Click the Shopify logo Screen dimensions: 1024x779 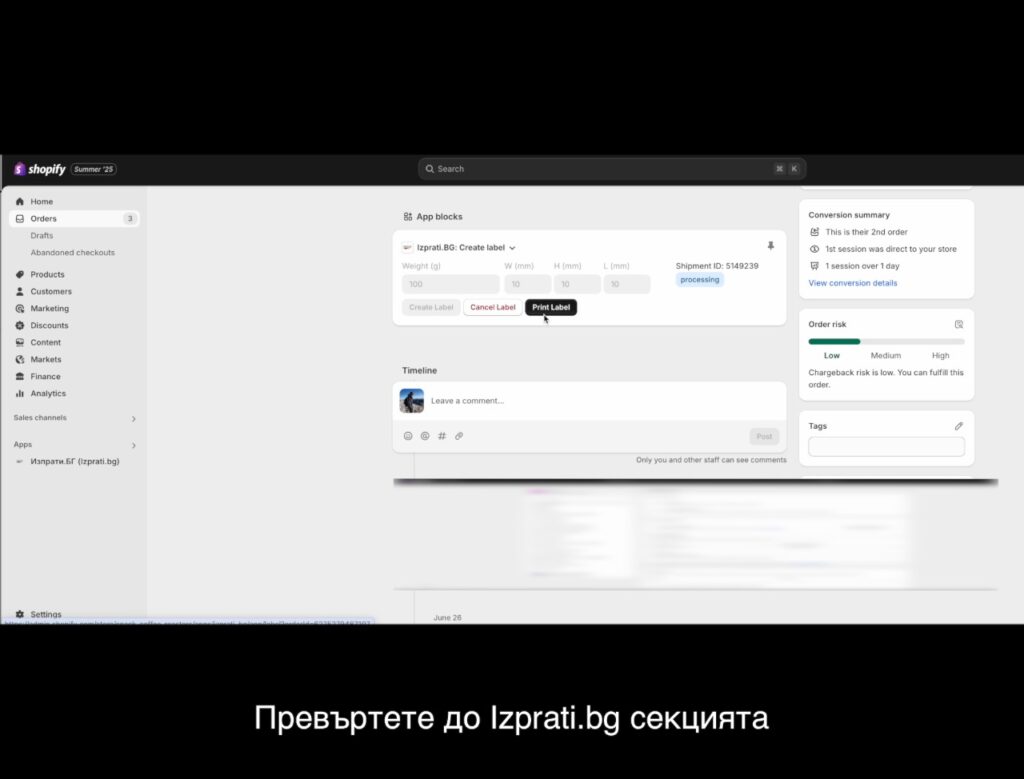[x=40, y=169]
